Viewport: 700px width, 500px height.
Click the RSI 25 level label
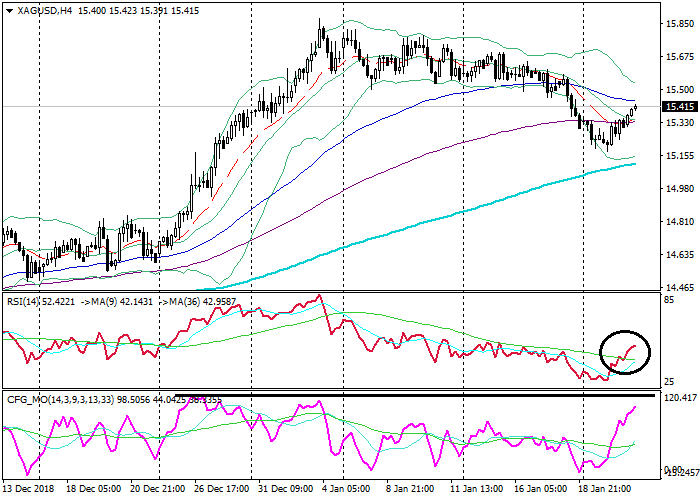[669, 383]
